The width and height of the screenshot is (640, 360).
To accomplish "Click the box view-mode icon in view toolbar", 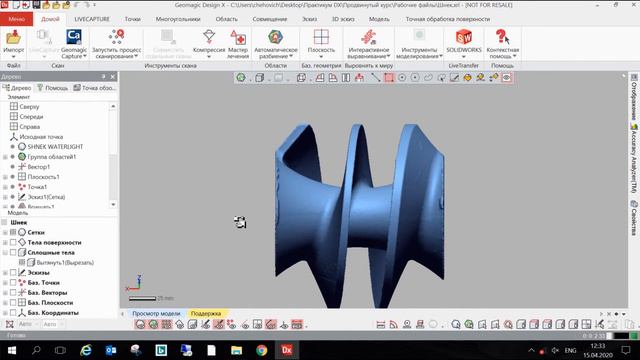I will [x=260, y=78].
